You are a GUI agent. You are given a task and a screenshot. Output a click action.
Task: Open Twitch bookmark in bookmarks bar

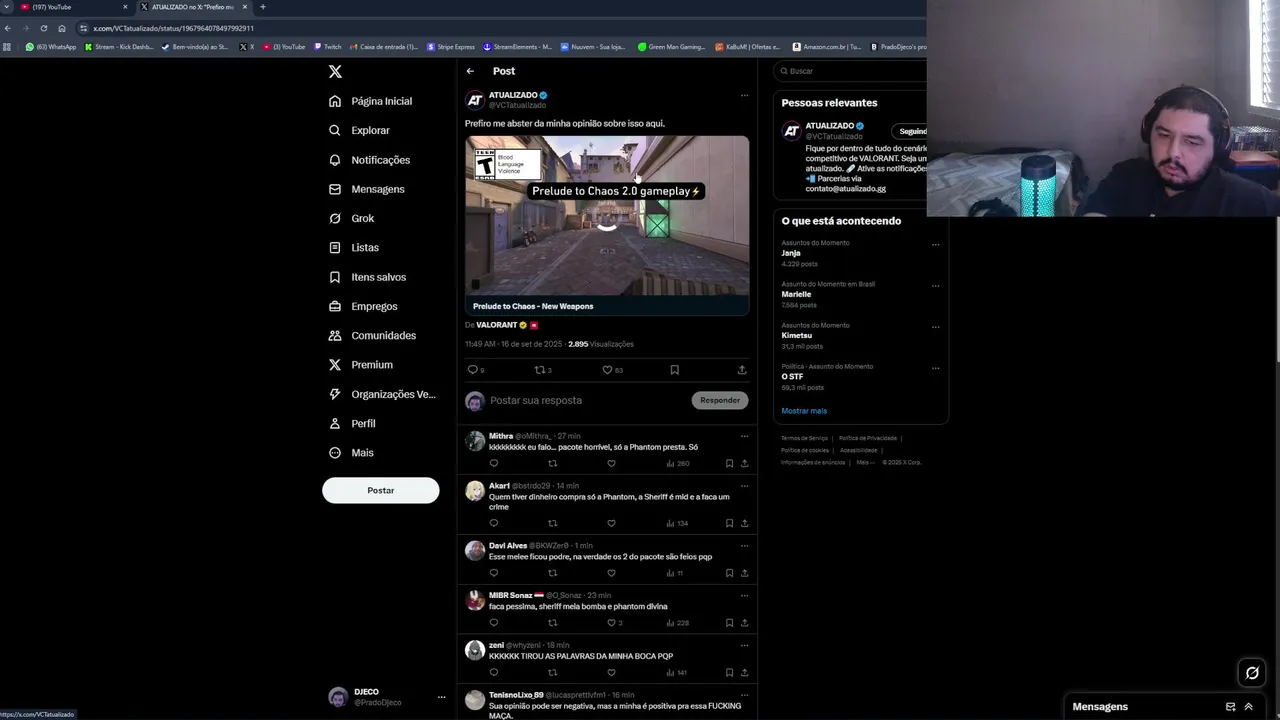[327, 47]
